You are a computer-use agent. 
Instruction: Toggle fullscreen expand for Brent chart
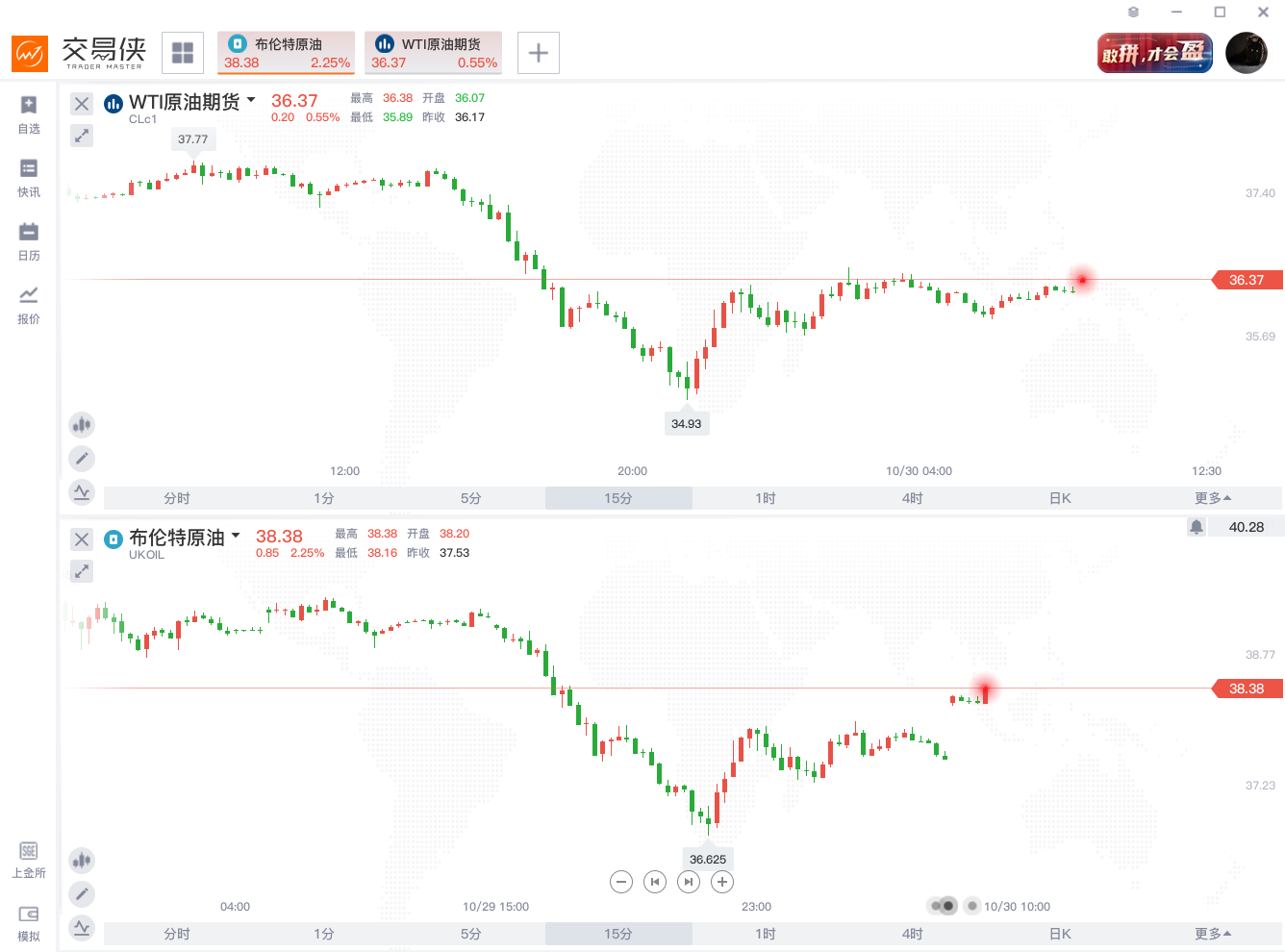(x=82, y=571)
